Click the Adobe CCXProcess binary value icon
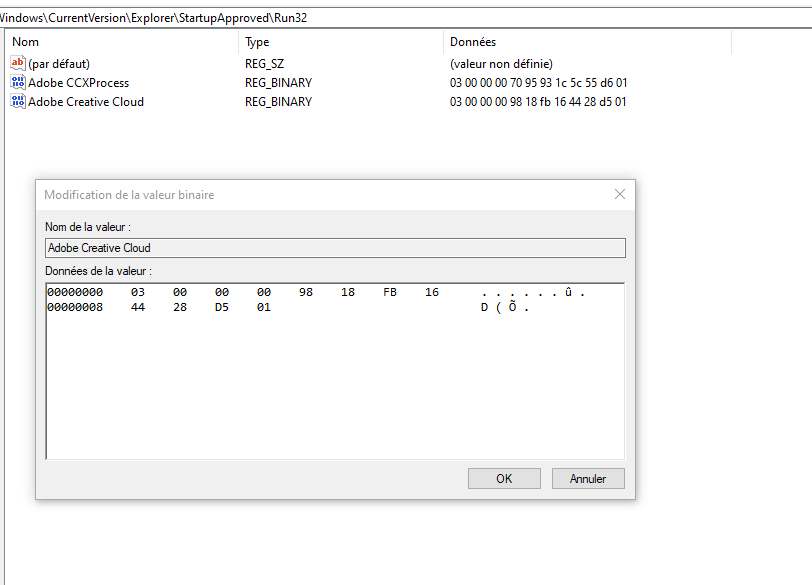812x585 pixels. click(x=18, y=82)
